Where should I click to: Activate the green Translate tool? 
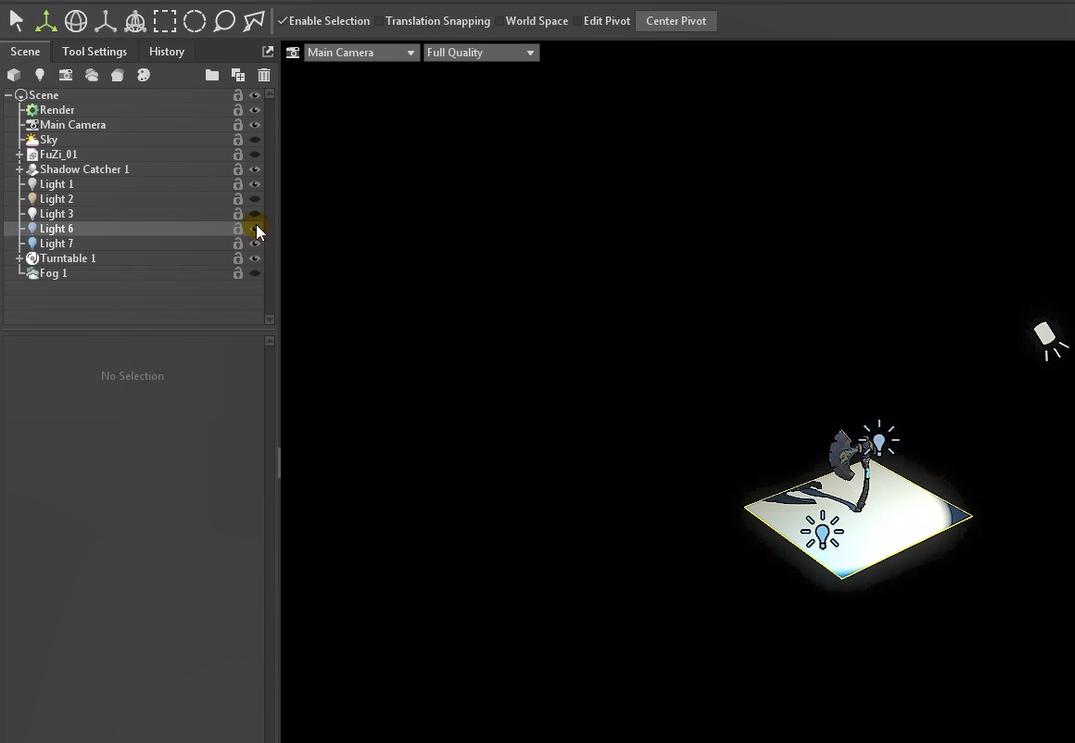tap(46, 20)
